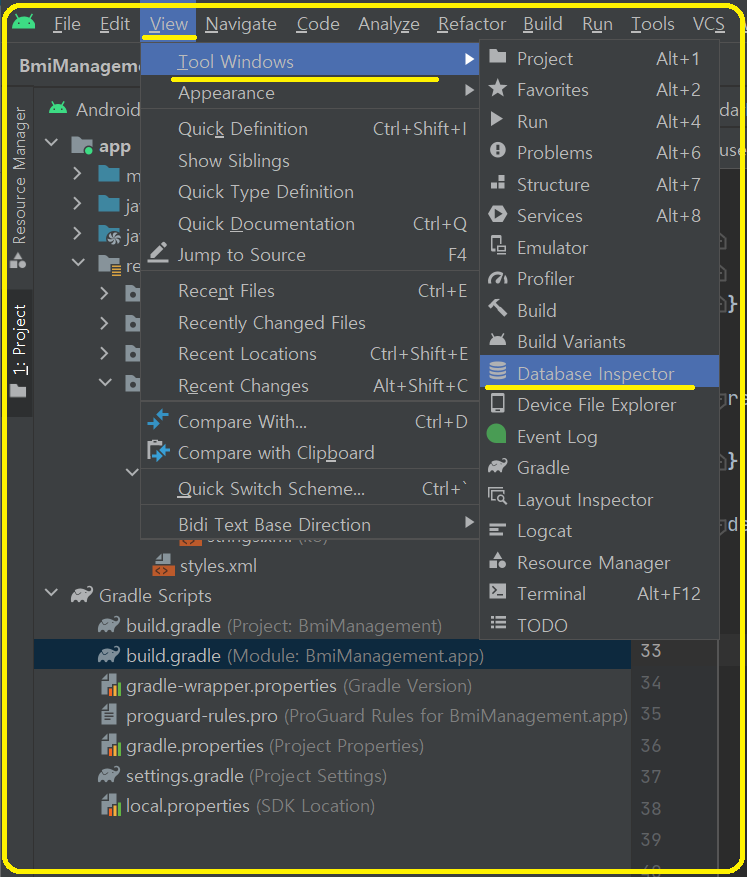Image resolution: width=747 pixels, height=877 pixels.
Task: Open Database Inspector tool window
Action: tap(595, 373)
